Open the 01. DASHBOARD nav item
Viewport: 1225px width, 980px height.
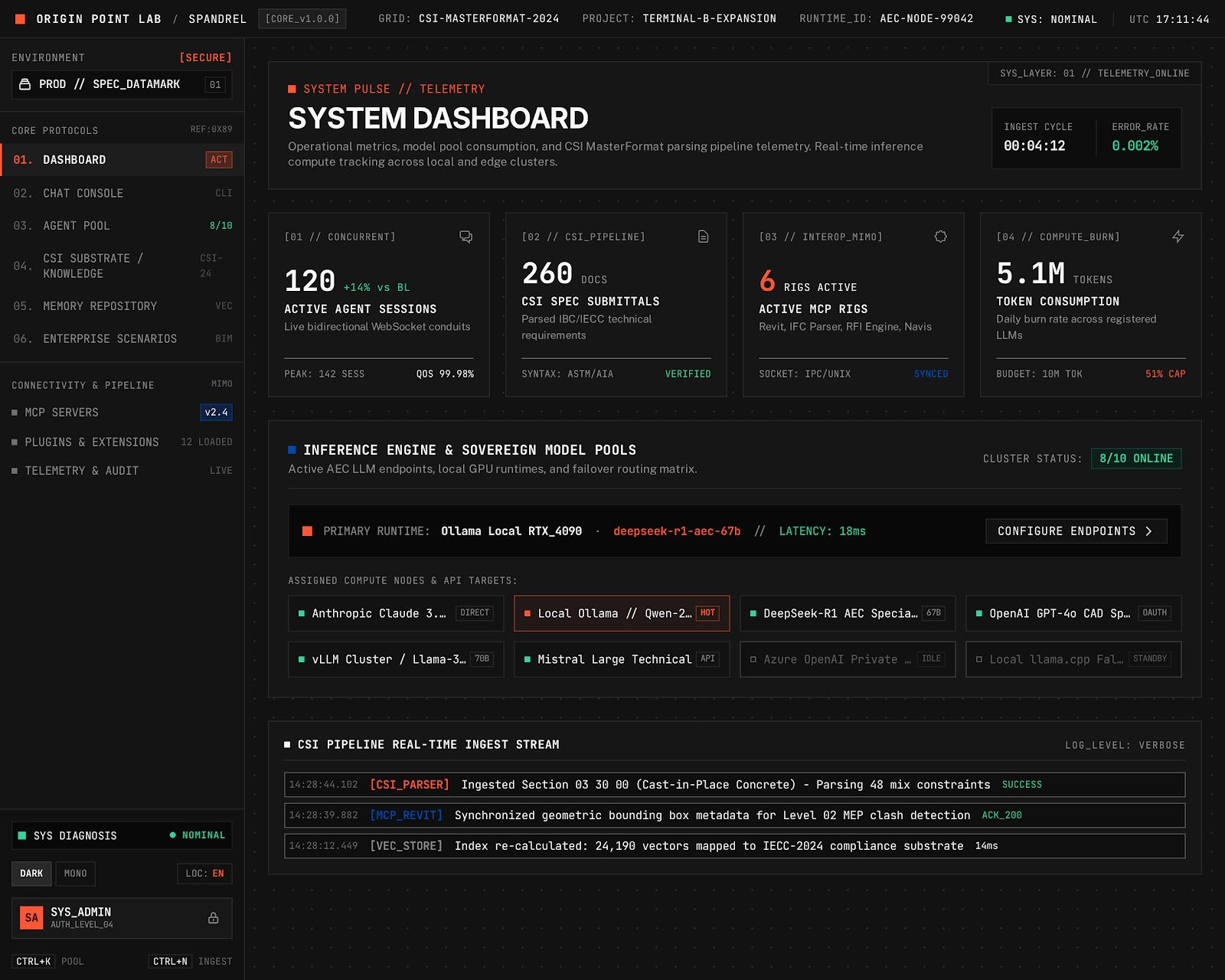pyautogui.click(x=122, y=159)
